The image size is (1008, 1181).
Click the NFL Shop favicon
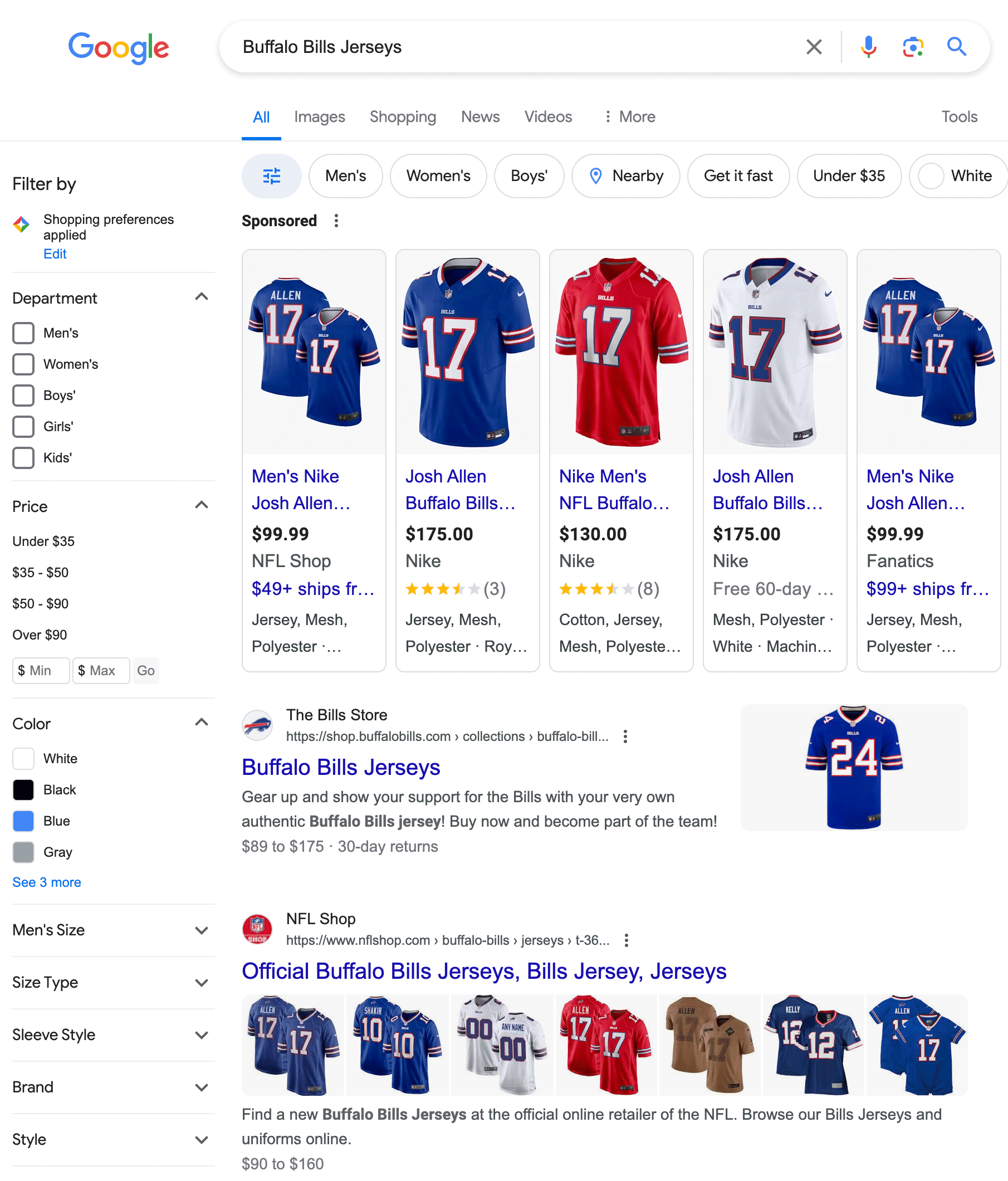[257, 929]
